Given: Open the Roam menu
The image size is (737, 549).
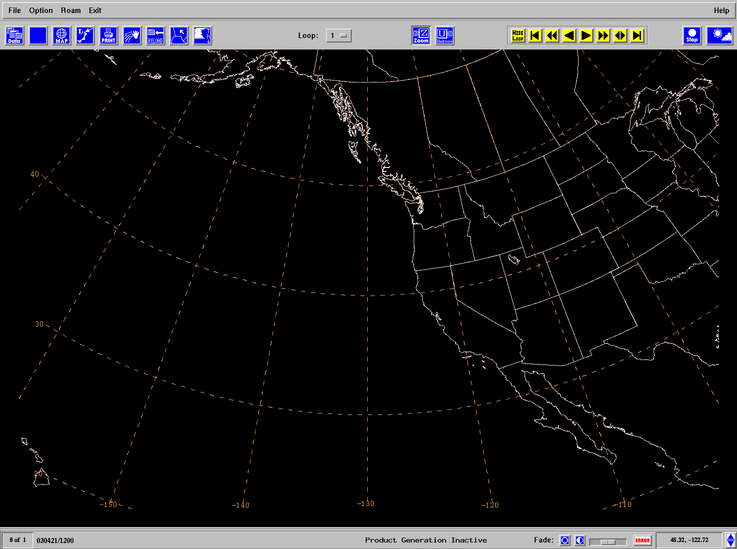Looking at the screenshot, I should point(71,10).
